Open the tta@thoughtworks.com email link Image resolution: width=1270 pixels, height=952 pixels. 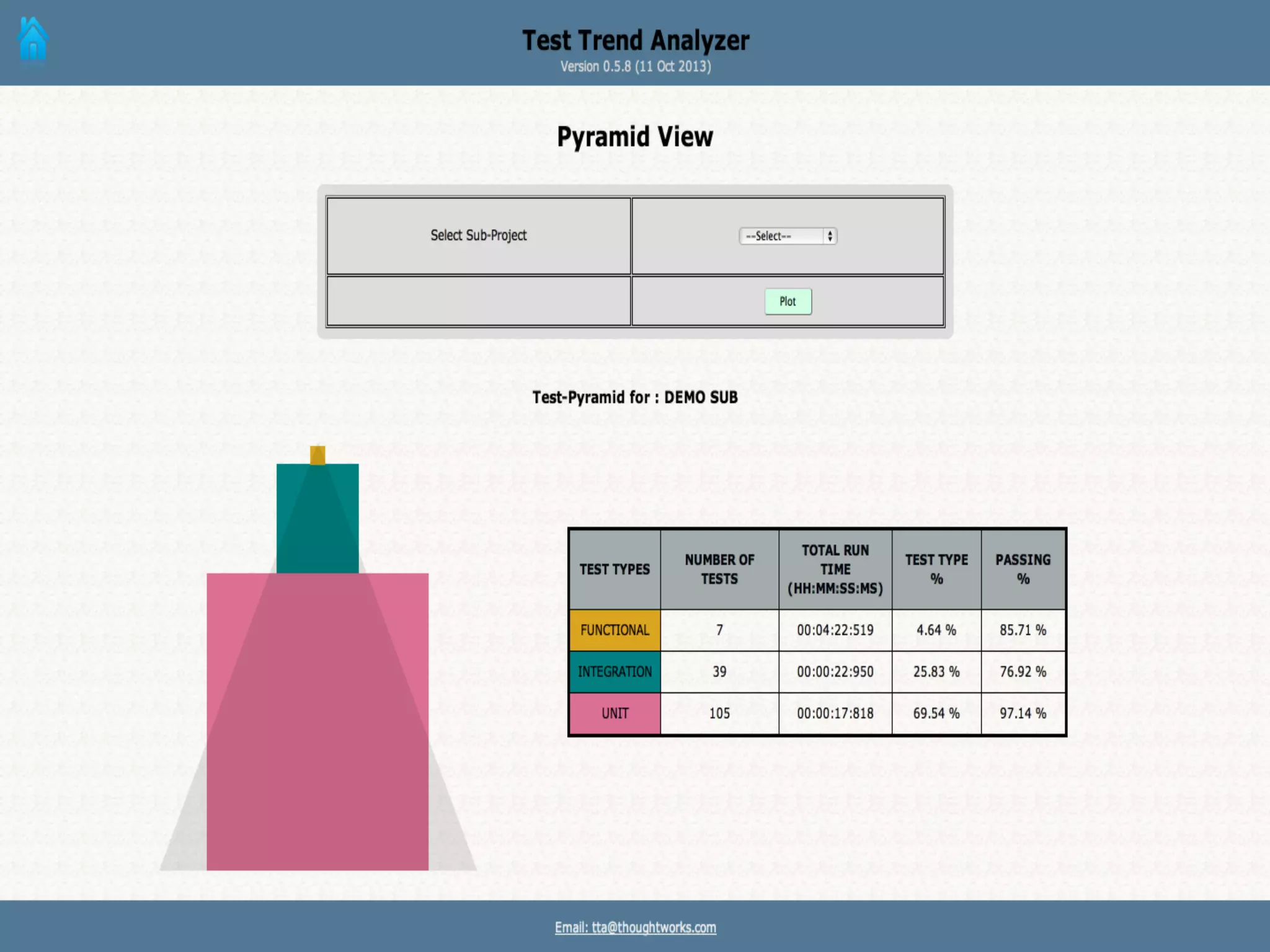point(635,927)
